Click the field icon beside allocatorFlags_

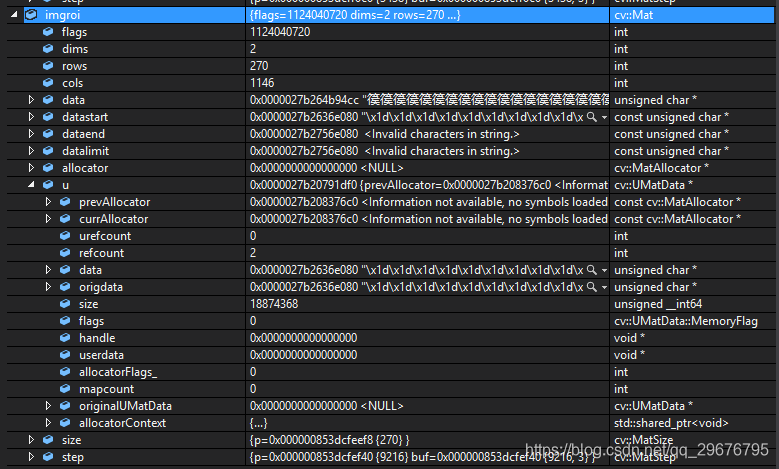tap(65, 372)
